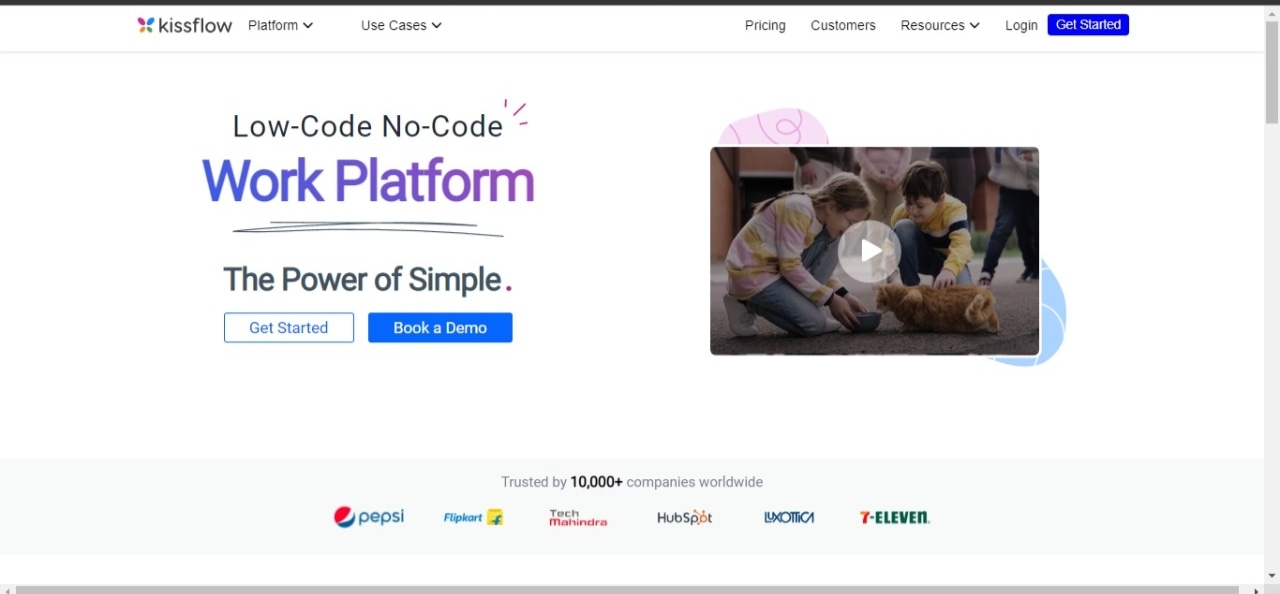
Task: Expand the Platform dropdown menu
Action: 280,25
